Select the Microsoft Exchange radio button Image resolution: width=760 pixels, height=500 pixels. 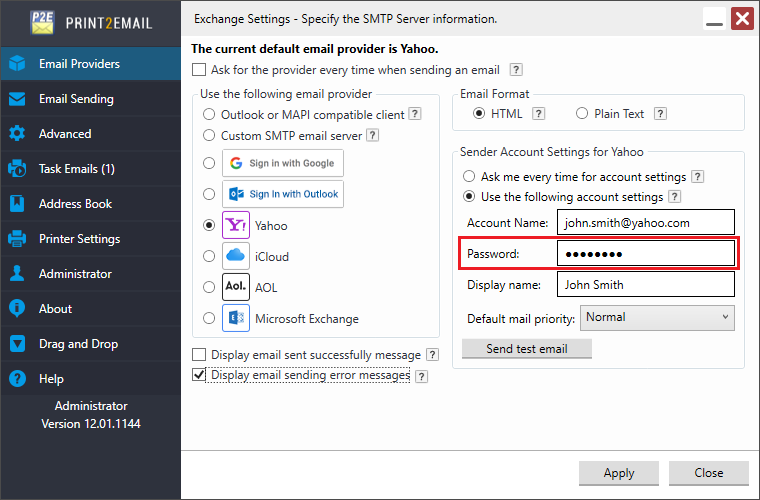[209, 318]
